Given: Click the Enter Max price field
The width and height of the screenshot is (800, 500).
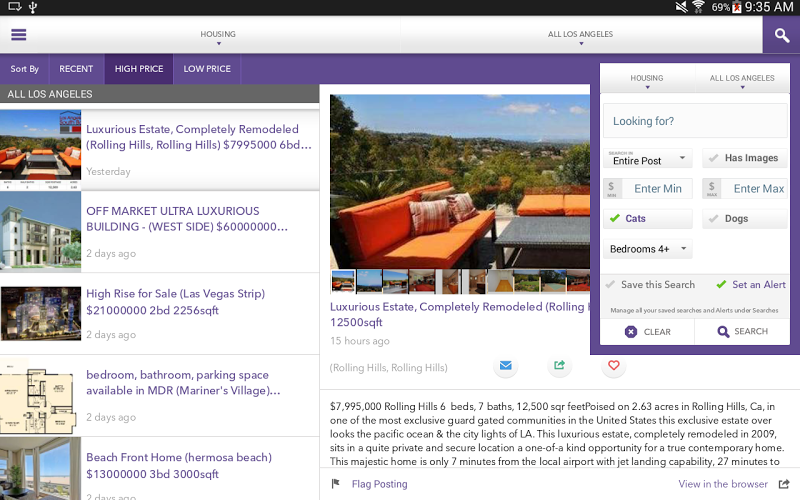Looking at the screenshot, I should (744, 189).
